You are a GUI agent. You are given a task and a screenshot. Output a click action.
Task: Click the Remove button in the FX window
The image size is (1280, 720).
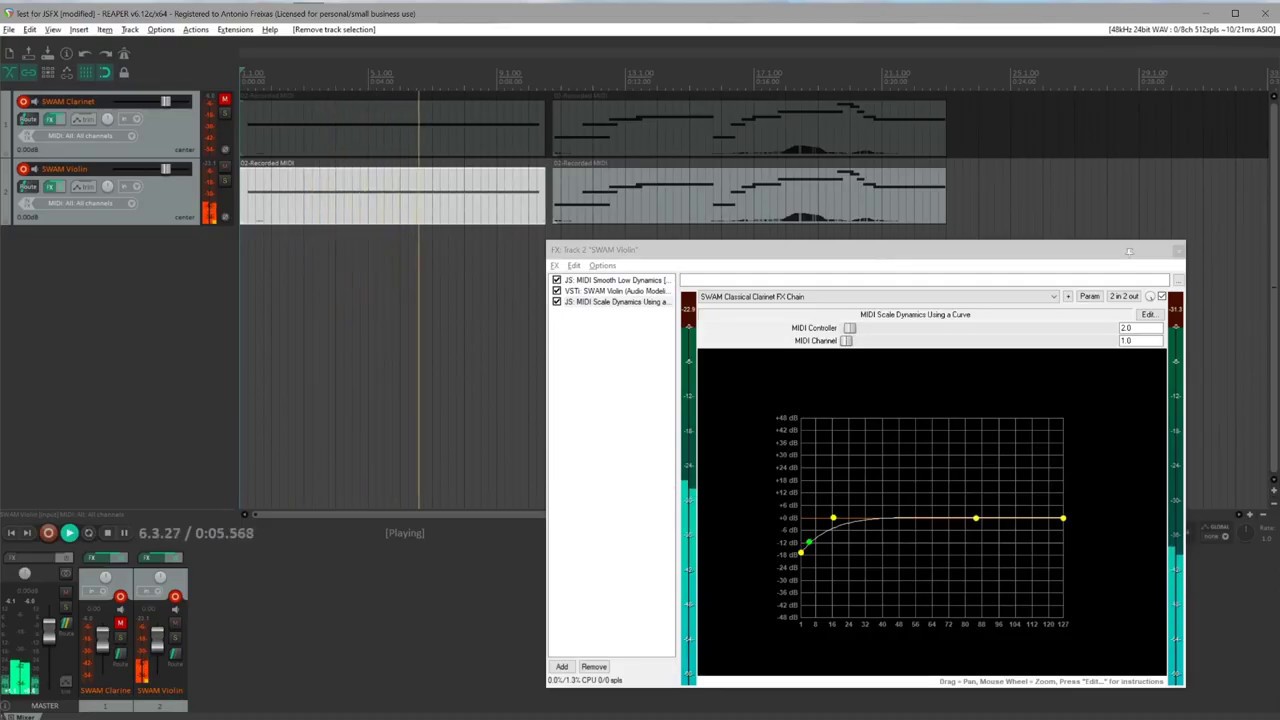tap(594, 667)
